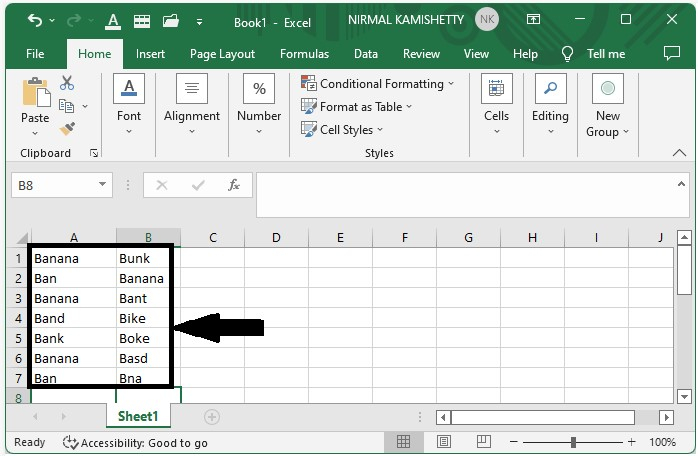Click the Paste clipboard icon

(35, 94)
